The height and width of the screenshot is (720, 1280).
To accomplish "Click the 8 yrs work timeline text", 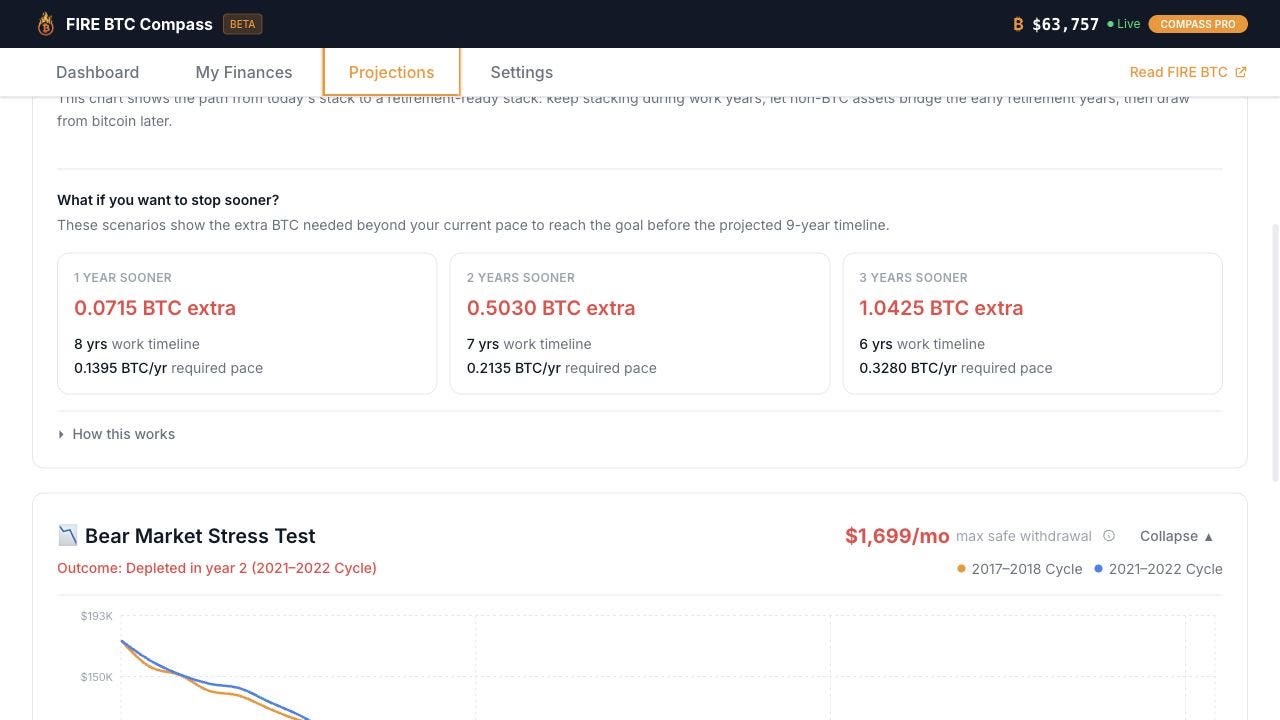I will pyautogui.click(x=137, y=344).
